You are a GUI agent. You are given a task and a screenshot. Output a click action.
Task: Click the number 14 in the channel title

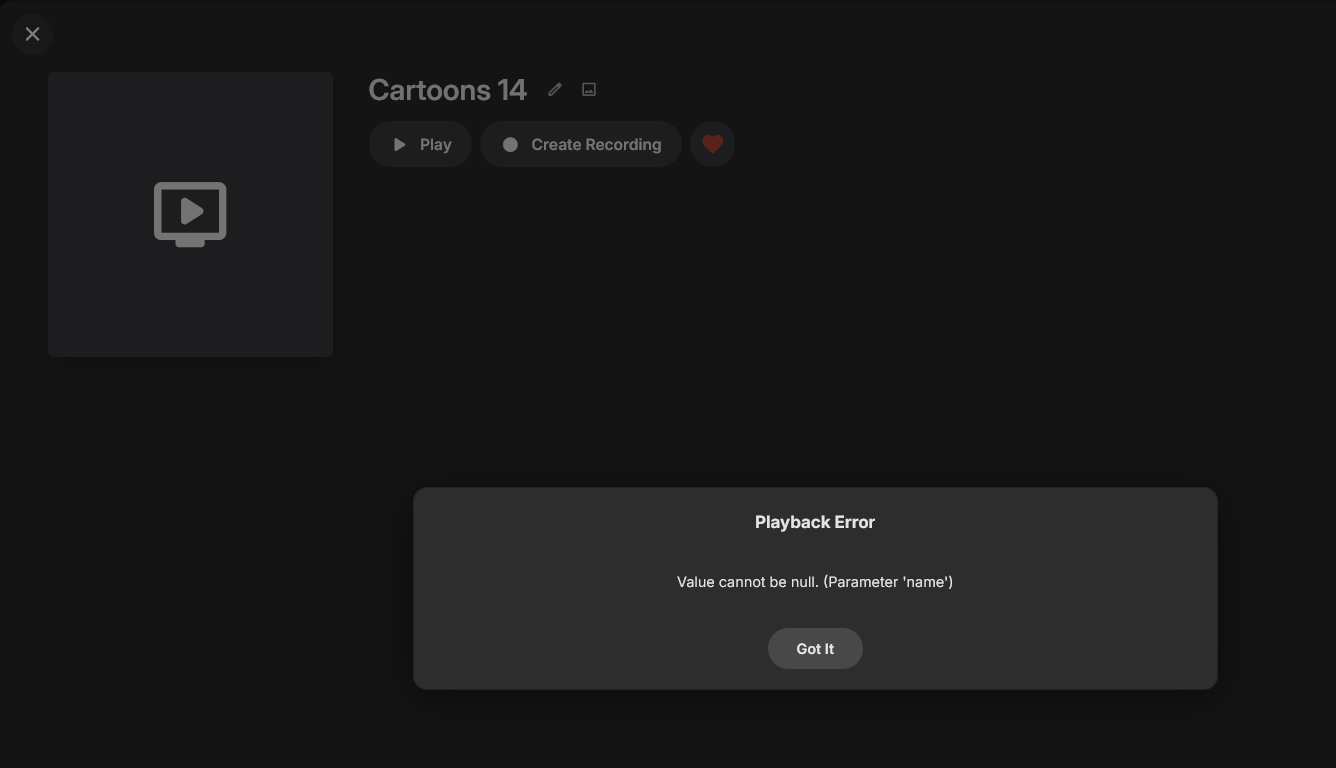click(x=512, y=90)
